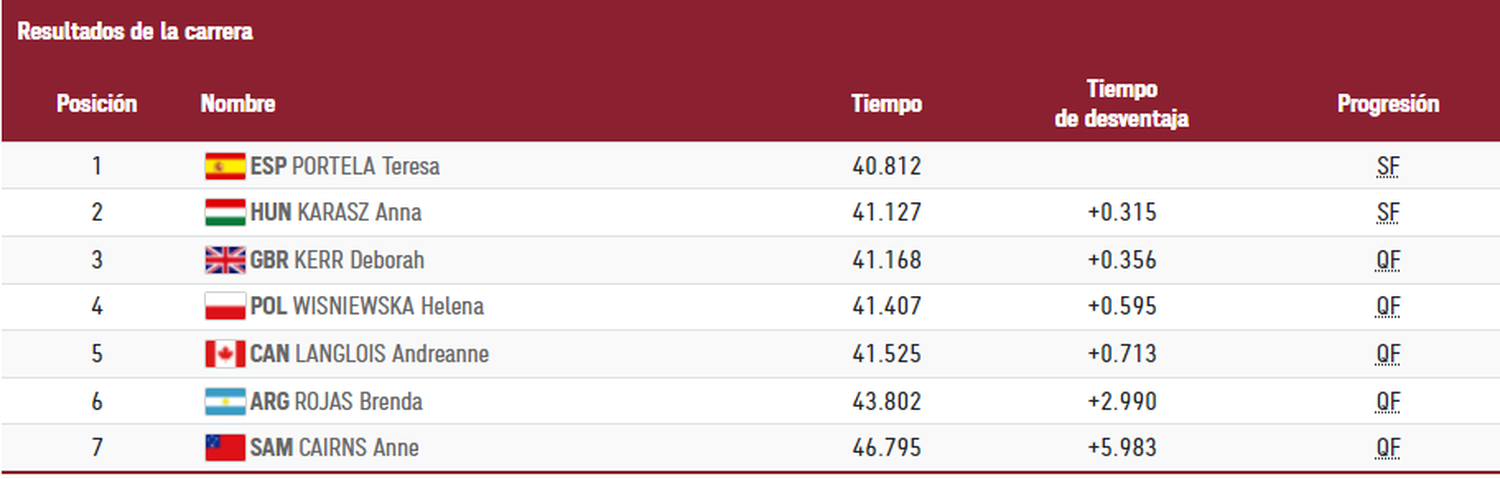Click the QF abbreviation in KERR row
1500x479 pixels.
(1387, 260)
